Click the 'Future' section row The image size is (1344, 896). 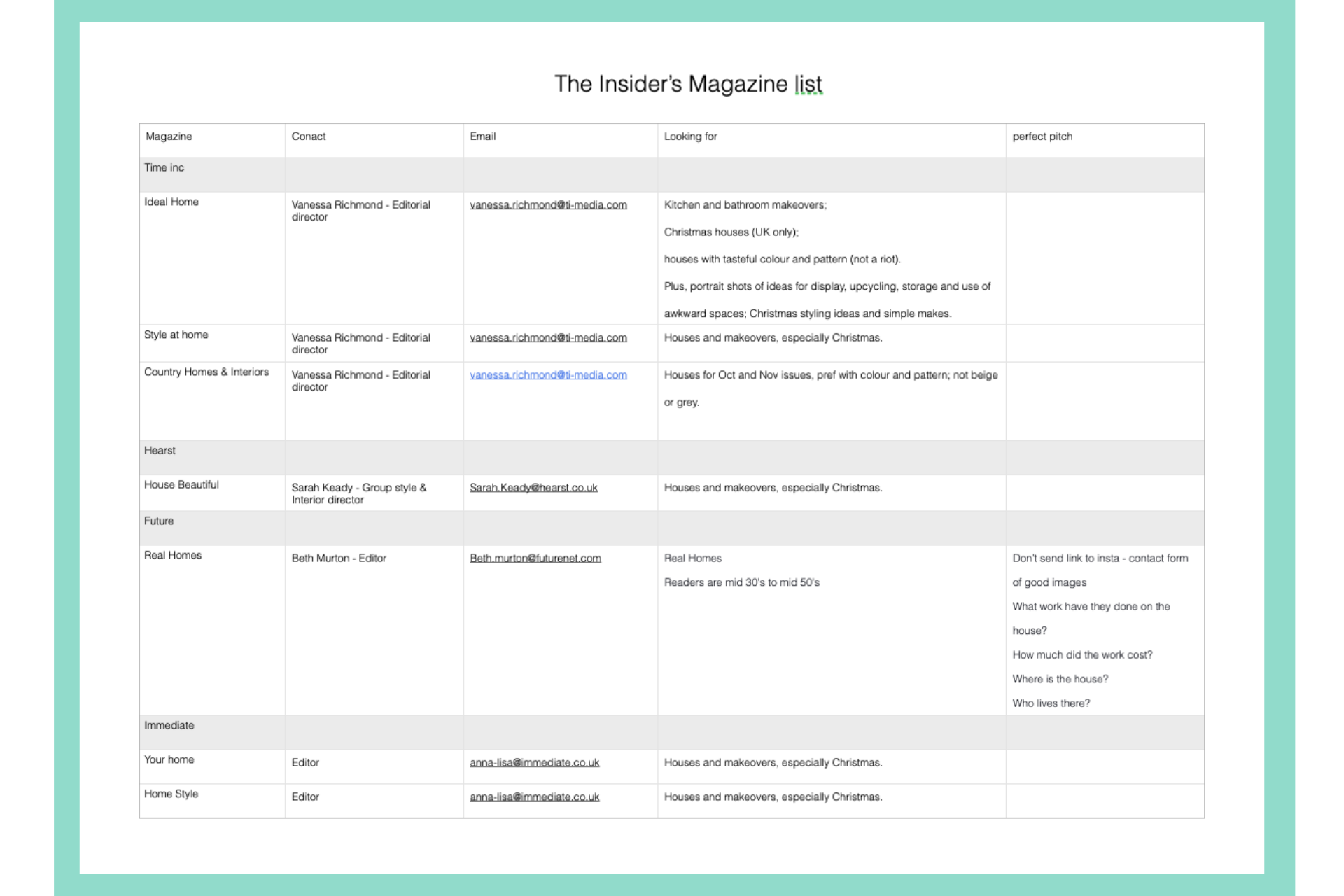[x=672, y=528]
